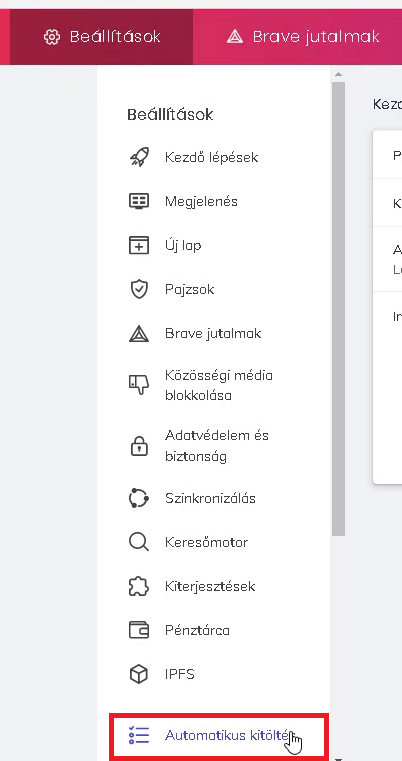Image resolution: width=402 pixels, height=761 pixels.
Task: Click the wallet icon for Pénztárca
Action: coord(139,630)
